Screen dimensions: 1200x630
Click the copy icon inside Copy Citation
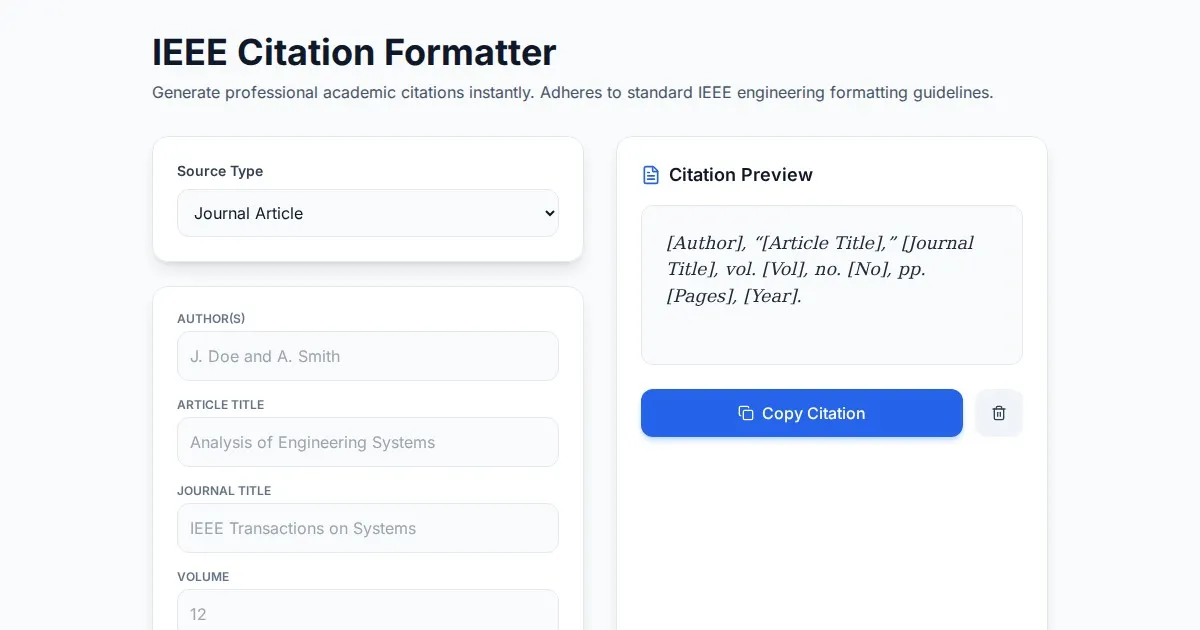point(746,413)
